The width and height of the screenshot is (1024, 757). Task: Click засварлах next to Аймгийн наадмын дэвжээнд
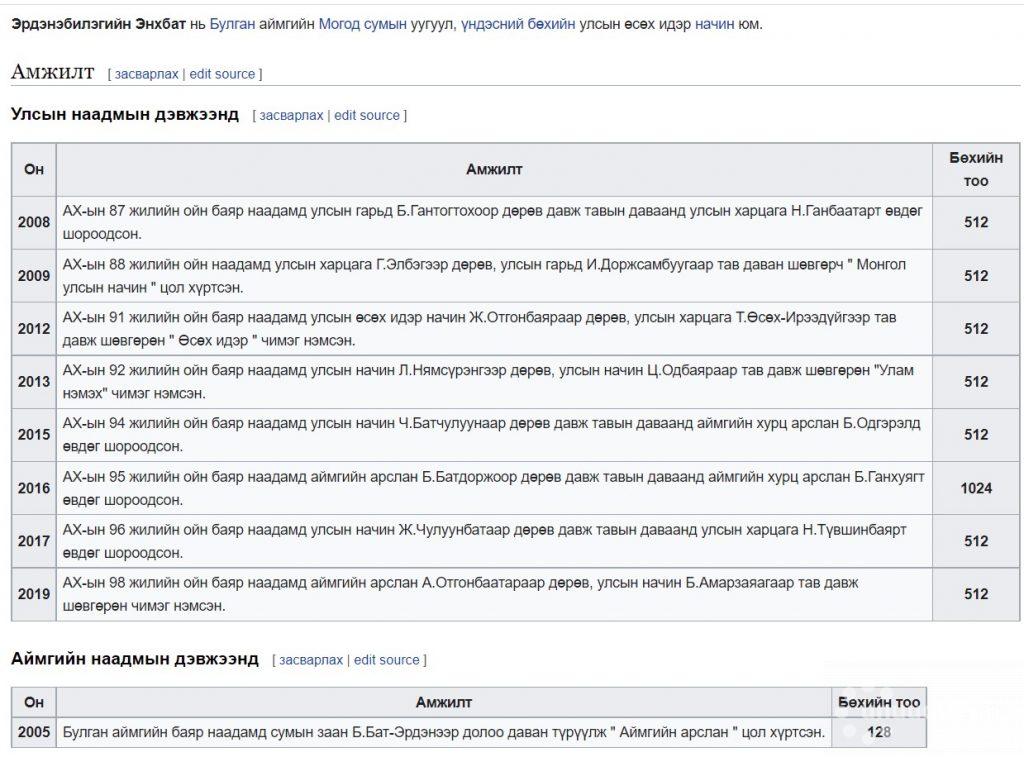click(311, 660)
